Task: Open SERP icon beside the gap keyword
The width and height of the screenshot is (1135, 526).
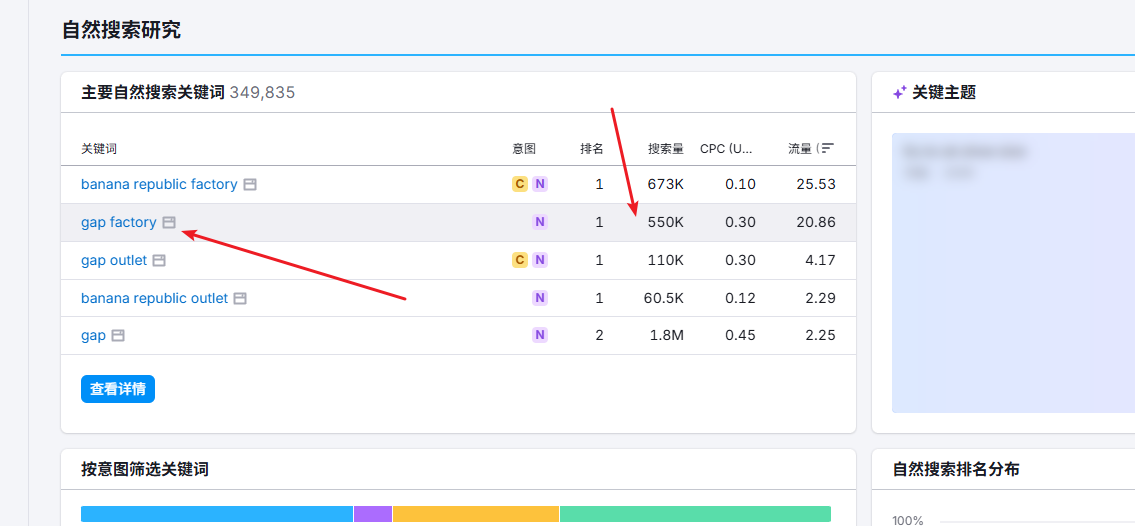Action: (118, 336)
